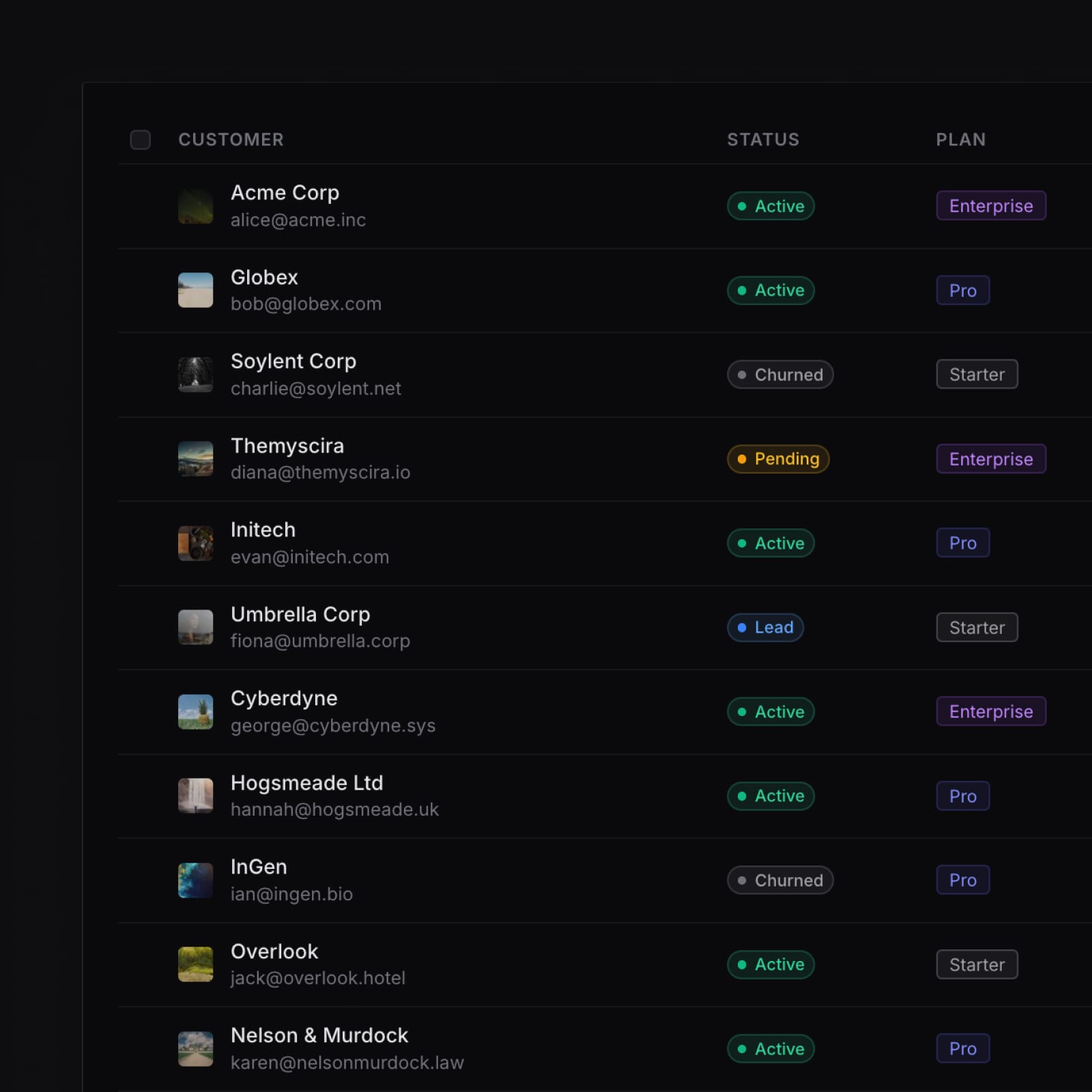Click the Hogsmeade Ltd waterfall avatar
This screenshot has width=1092, height=1092.
195,796
